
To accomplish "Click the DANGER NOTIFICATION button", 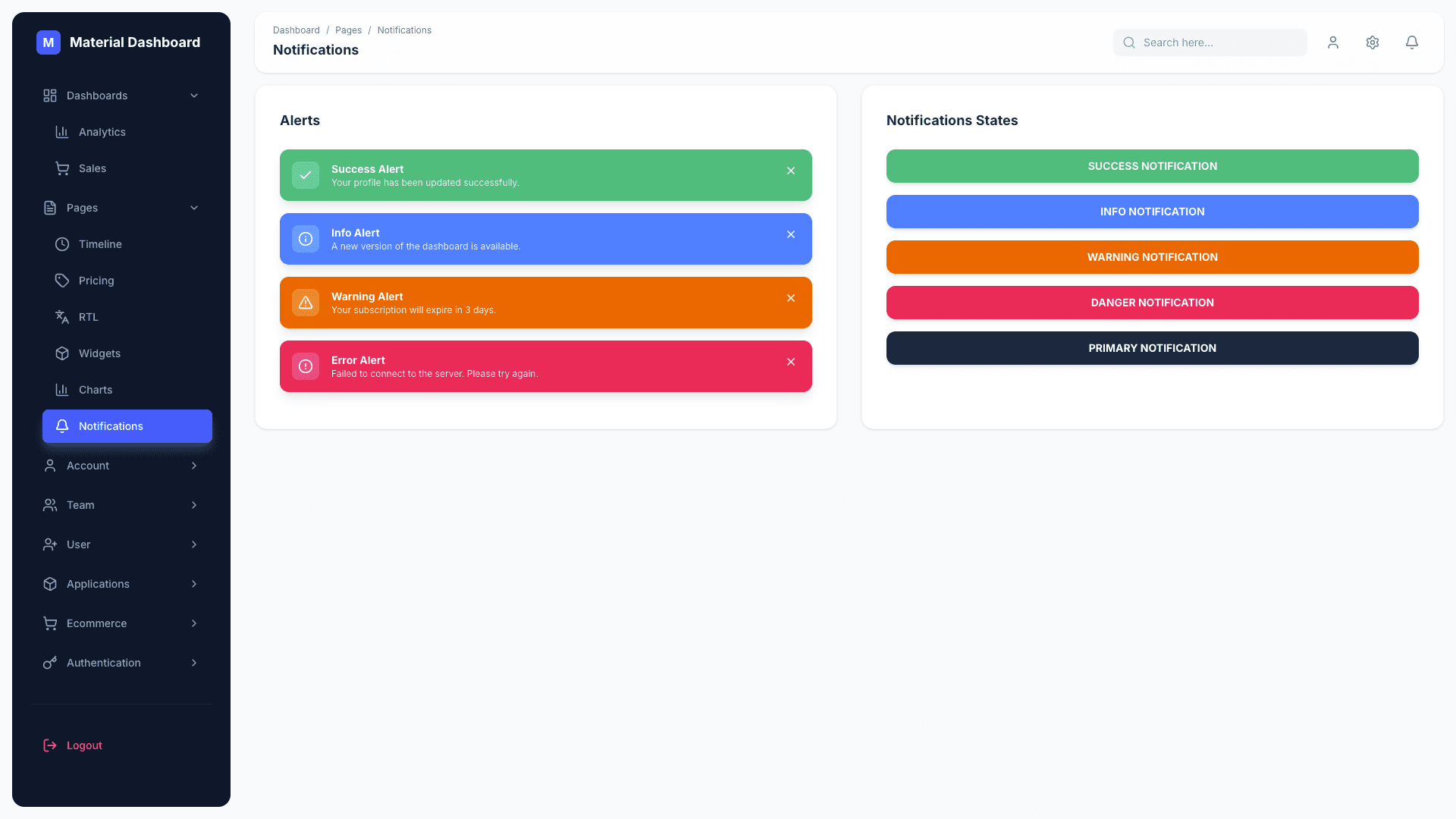I will tap(1152, 302).
